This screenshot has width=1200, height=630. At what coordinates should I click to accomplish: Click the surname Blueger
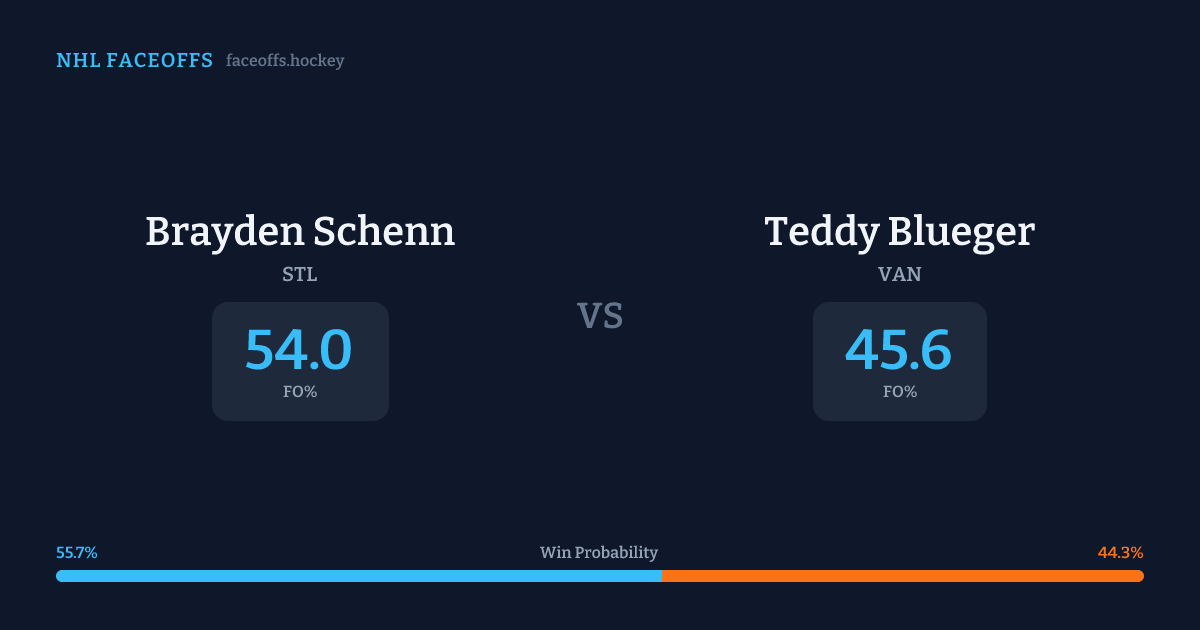(960, 232)
